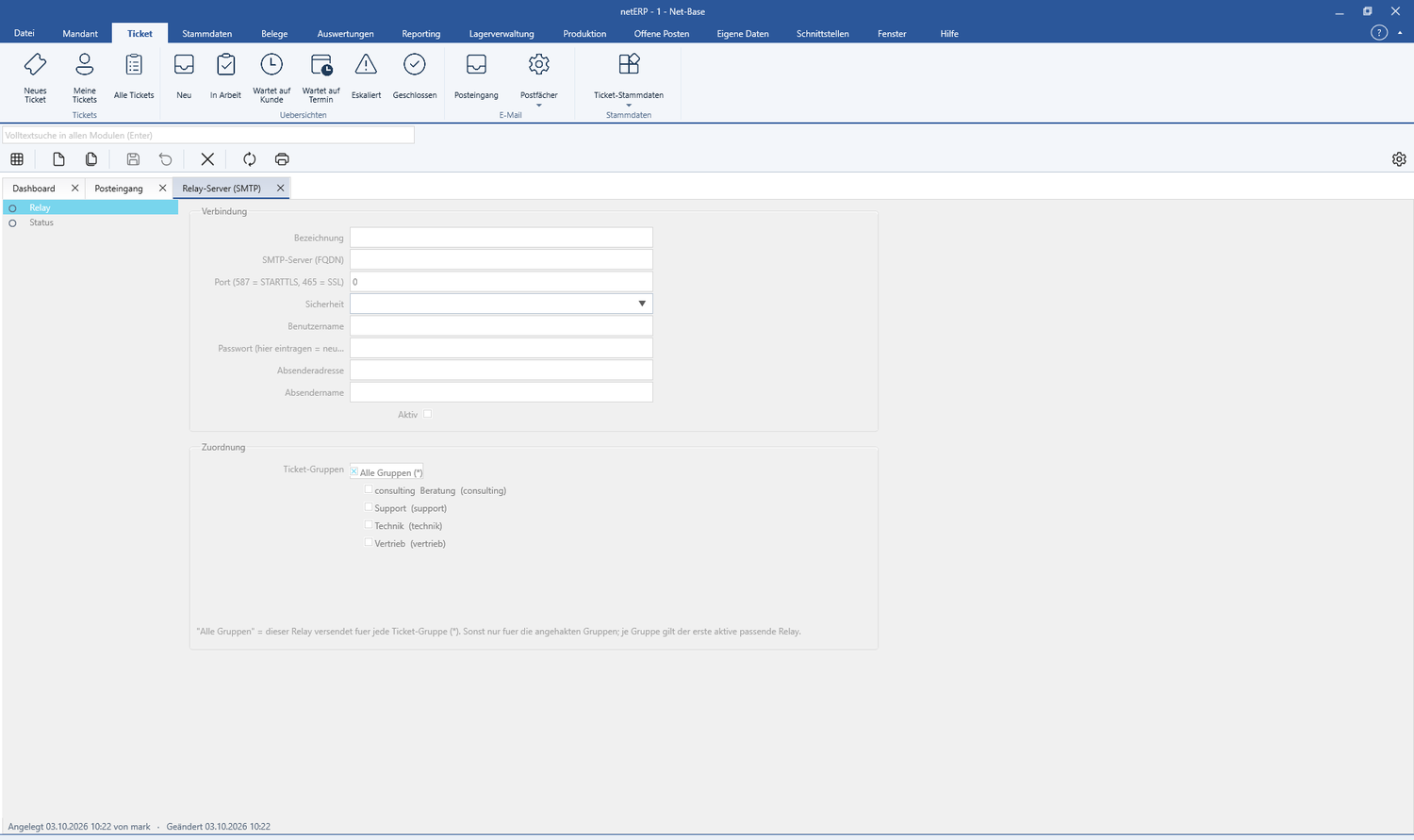Click the print toolbar icon
Screen dimensions: 1414x840
tap(282, 159)
